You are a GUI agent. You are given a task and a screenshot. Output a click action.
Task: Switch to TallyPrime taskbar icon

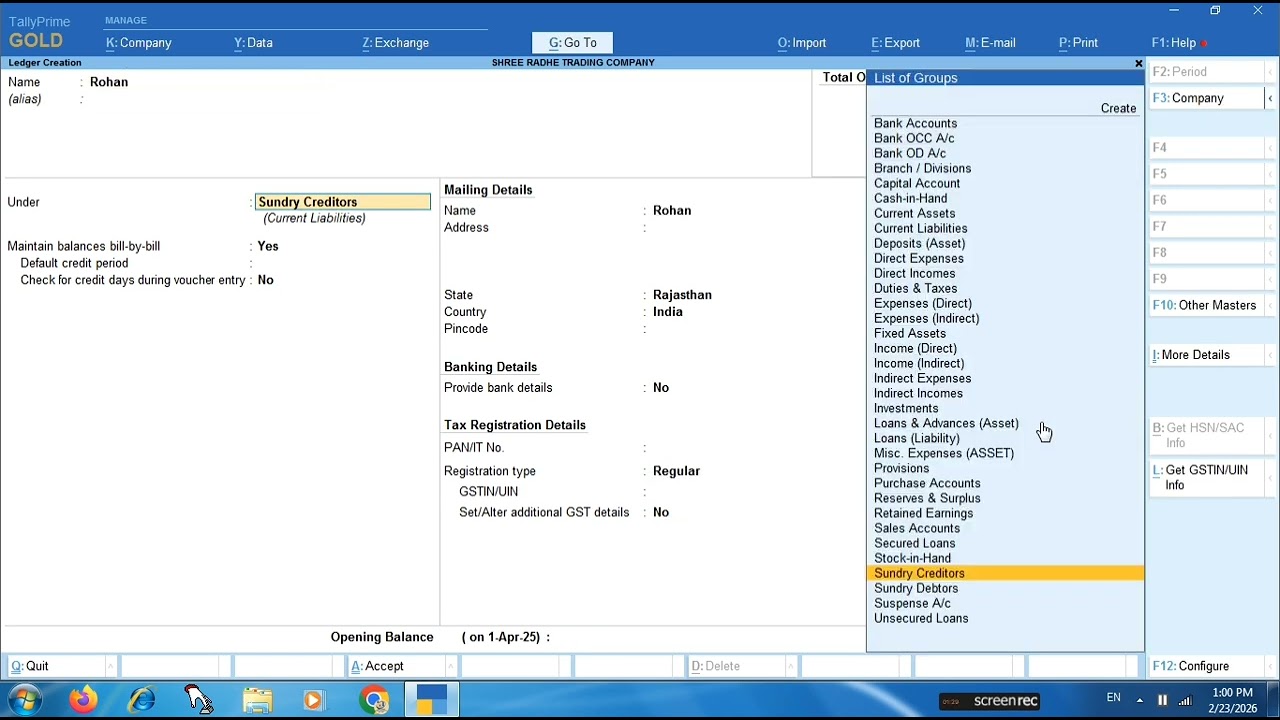tap(432, 700)
